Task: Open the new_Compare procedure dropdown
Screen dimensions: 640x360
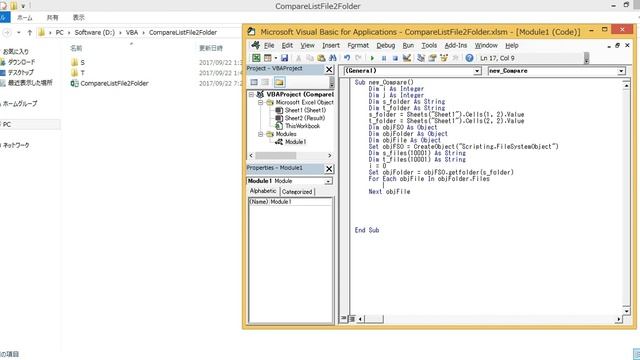Action: pos(621,71)
